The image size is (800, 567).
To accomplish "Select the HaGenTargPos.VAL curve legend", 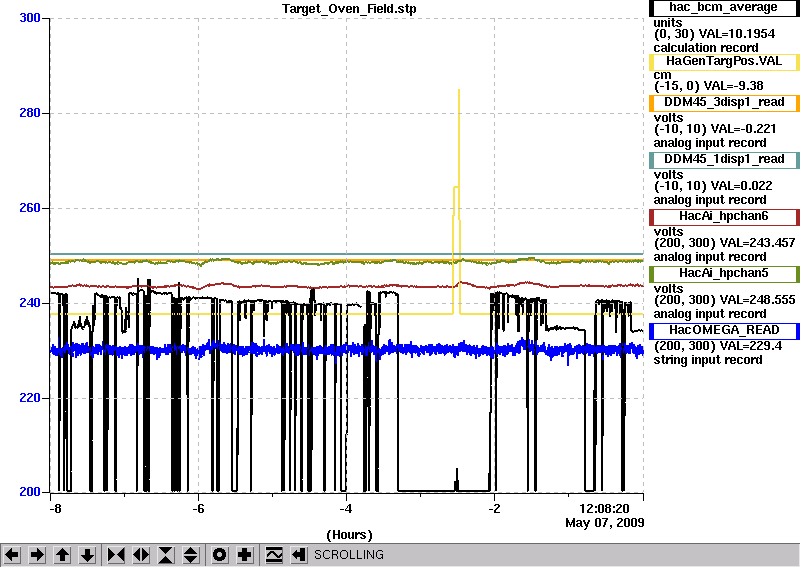I will click(x=723, y=62).
